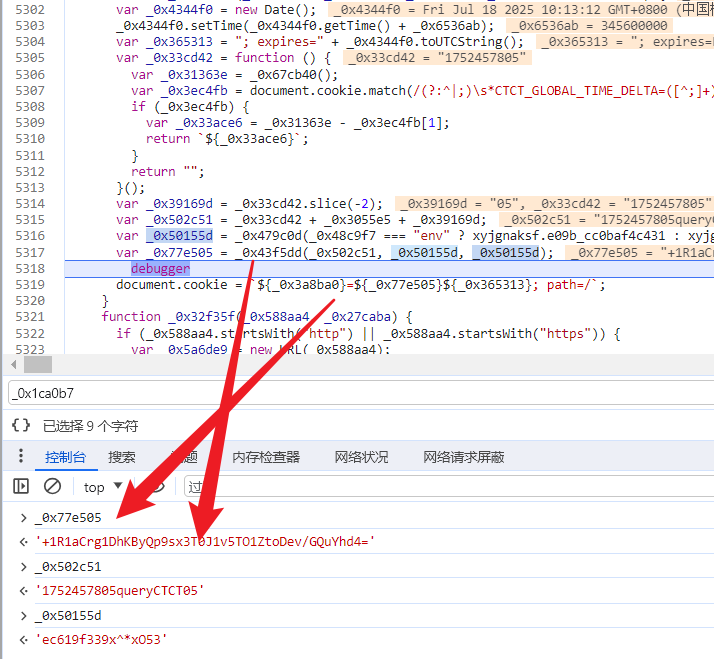The height and width of the screenshot is (659, 714).
Task: Click the _0x43f5dd call on line 5317
Action: [394, 252]
